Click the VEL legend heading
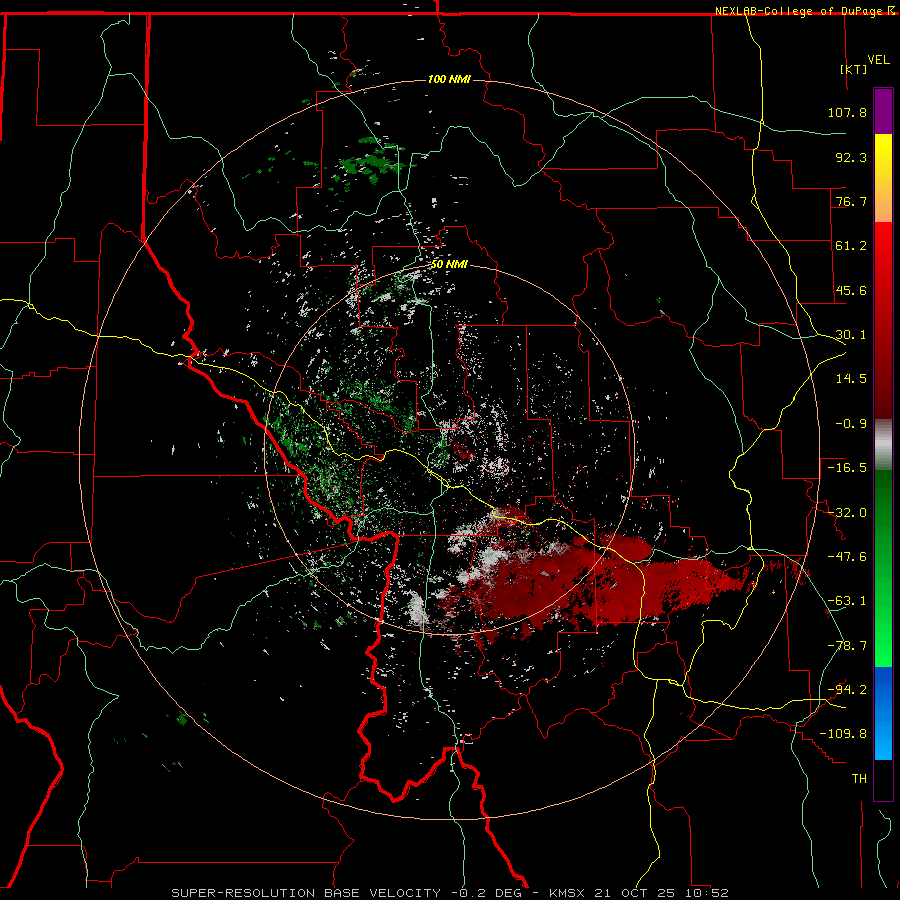The height and width of the screenshot is (900, 900). click(878, 60)
